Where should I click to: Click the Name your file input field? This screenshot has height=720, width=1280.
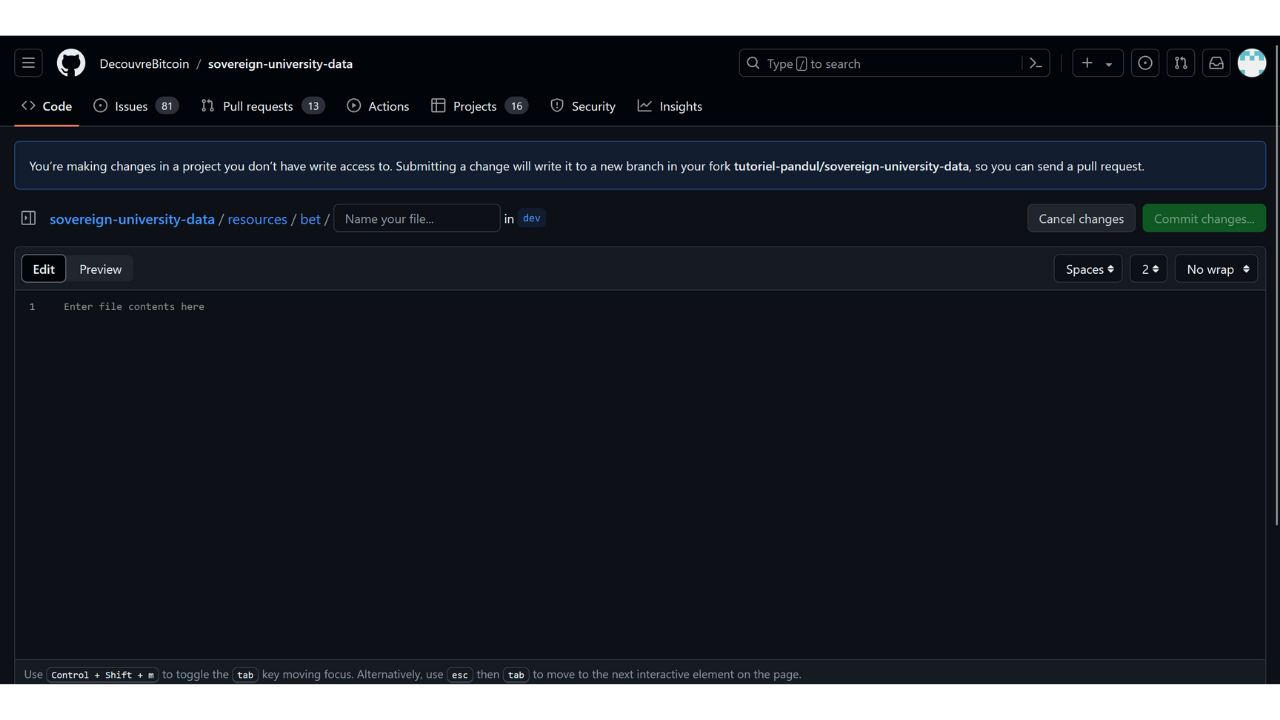(x=416, y=218)
